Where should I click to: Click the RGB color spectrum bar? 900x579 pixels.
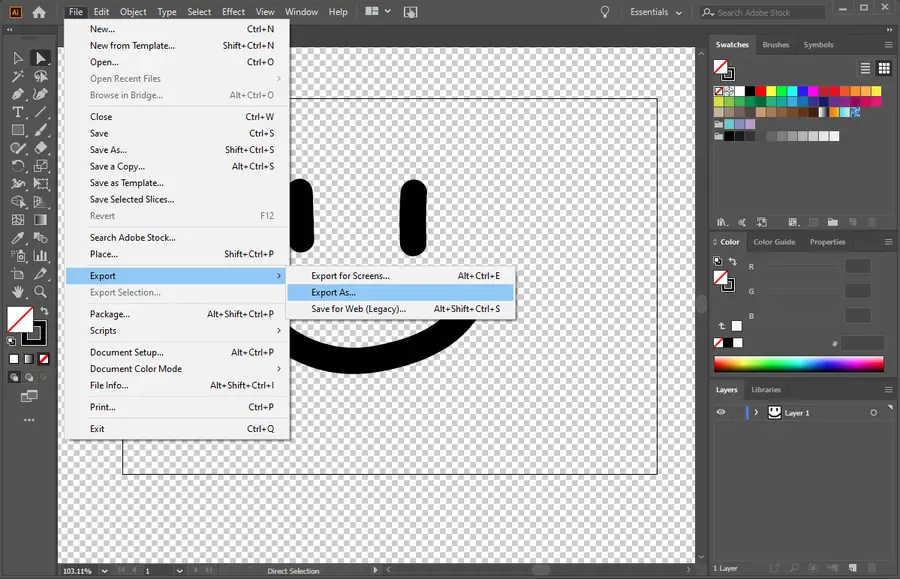[798, 365]
